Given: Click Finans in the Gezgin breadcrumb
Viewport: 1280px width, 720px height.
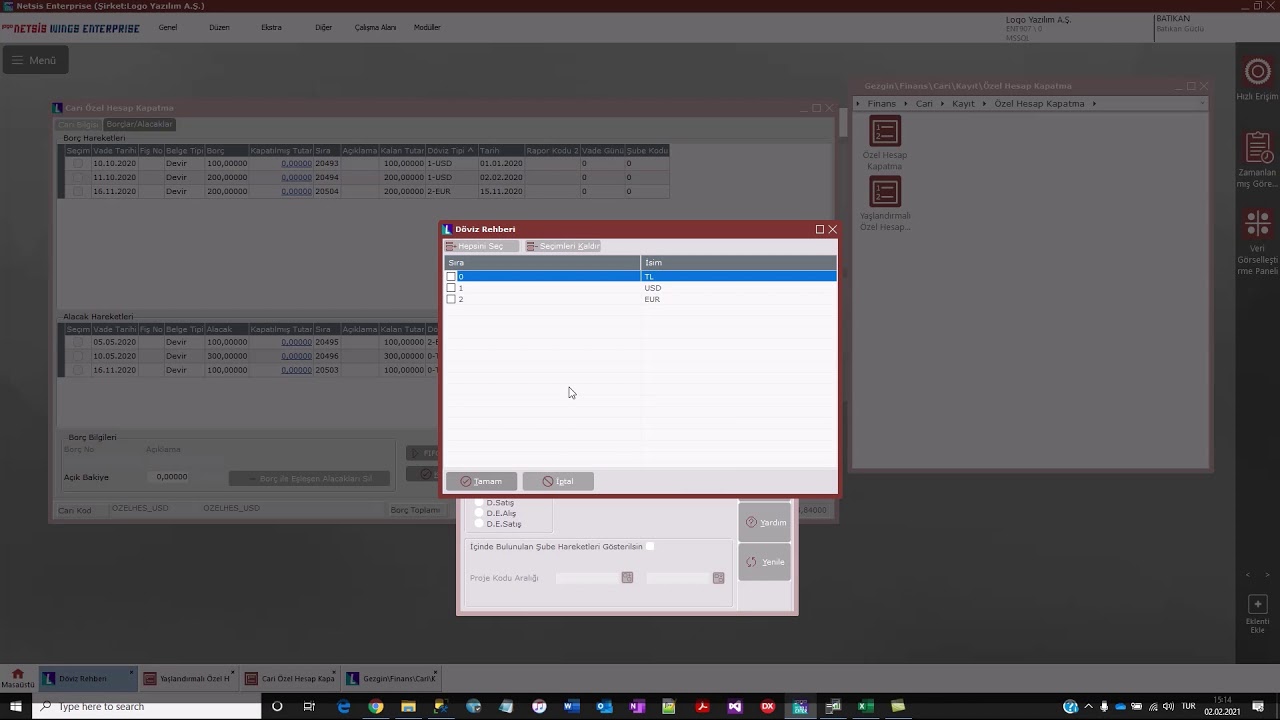Looking at the screenshot, I should pyautogui.click(x=882, y=104).
